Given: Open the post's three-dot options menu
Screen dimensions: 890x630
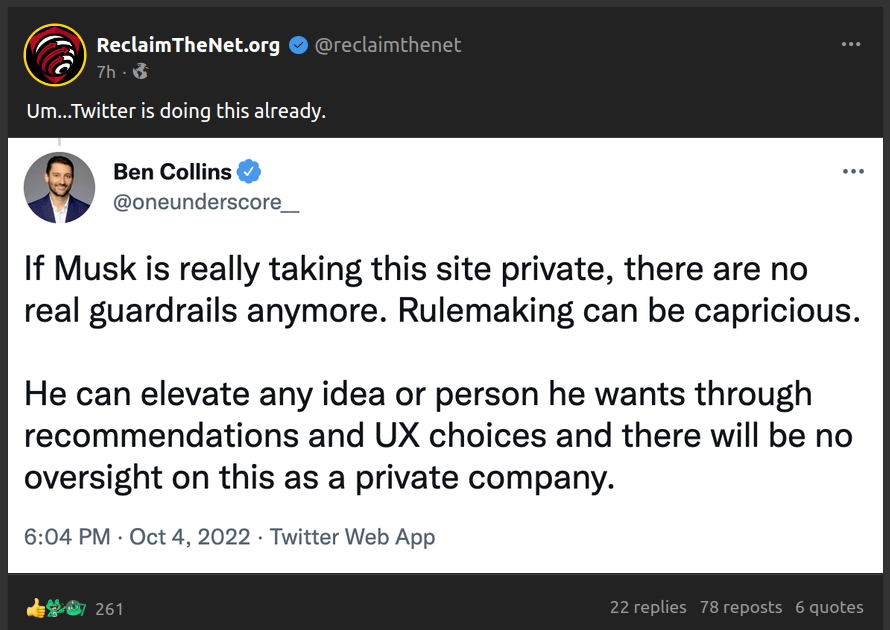Looking at the screenshot, I should point(851,45).
